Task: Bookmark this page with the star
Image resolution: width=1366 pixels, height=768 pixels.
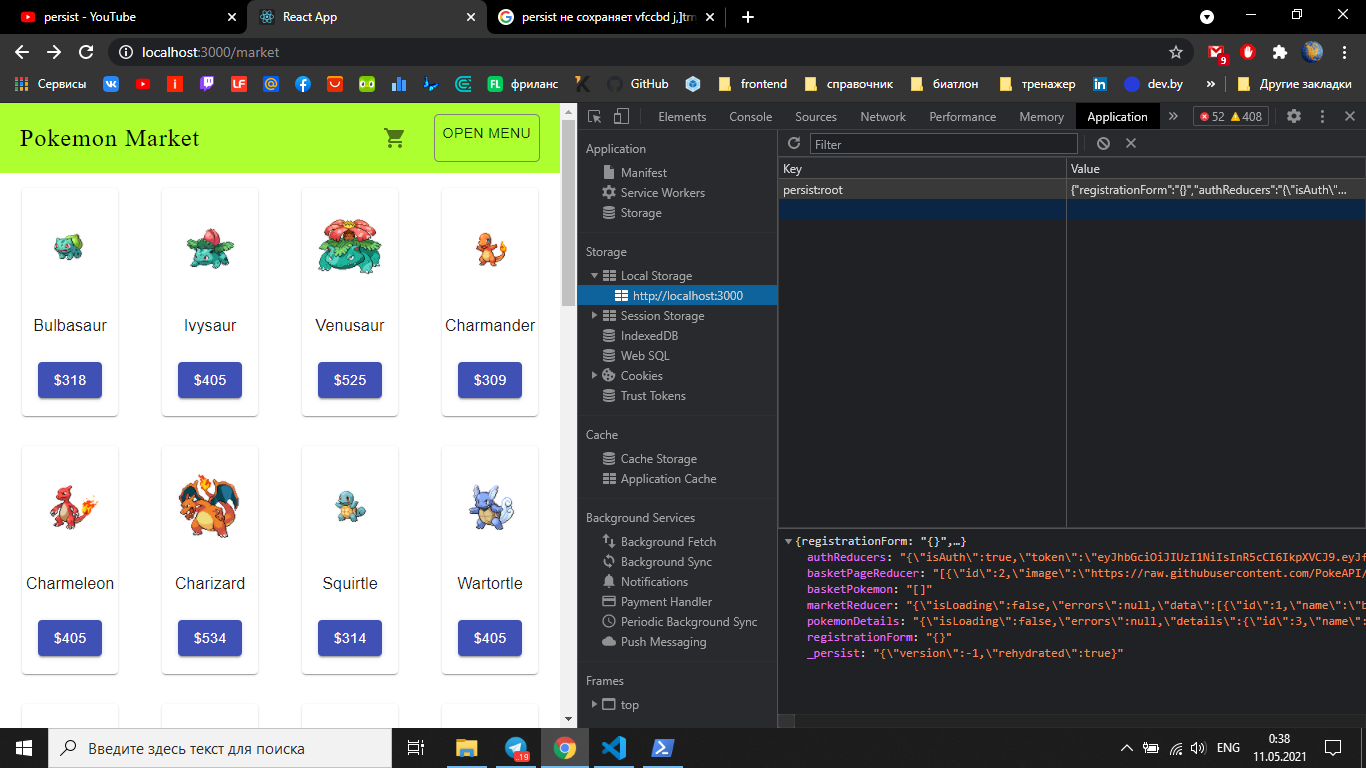Action: click(x=1176, y=52)
